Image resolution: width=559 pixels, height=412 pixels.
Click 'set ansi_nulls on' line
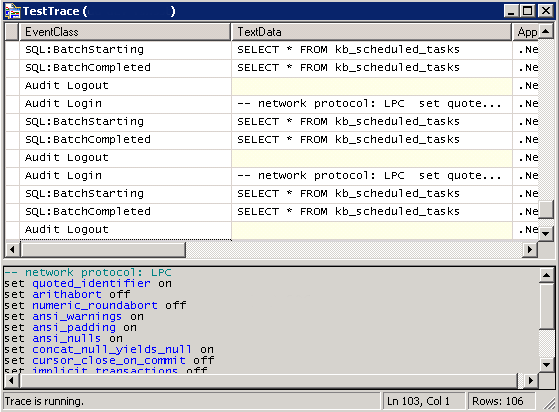(63, 339)
